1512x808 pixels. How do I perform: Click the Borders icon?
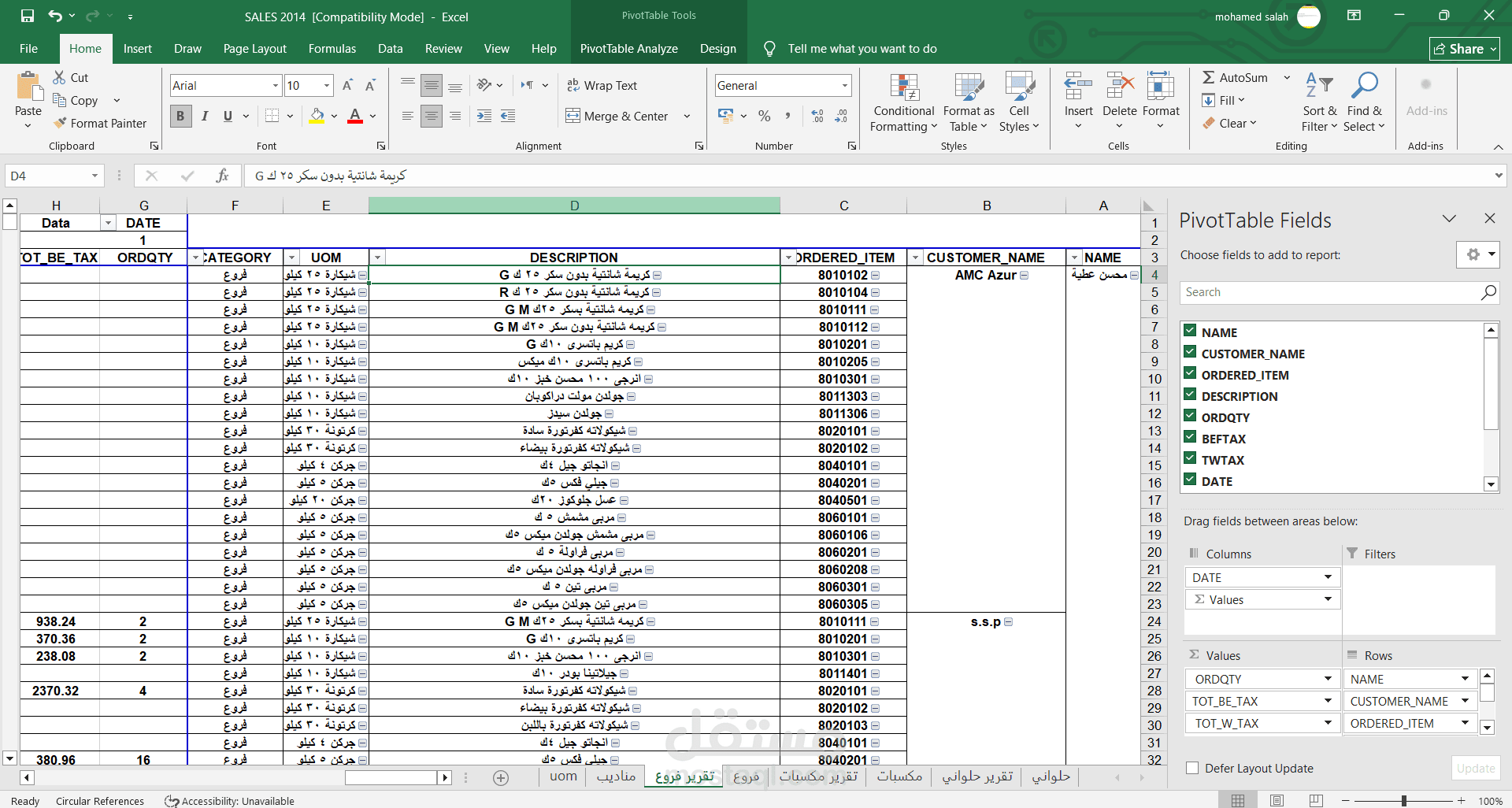click(272, 116)
